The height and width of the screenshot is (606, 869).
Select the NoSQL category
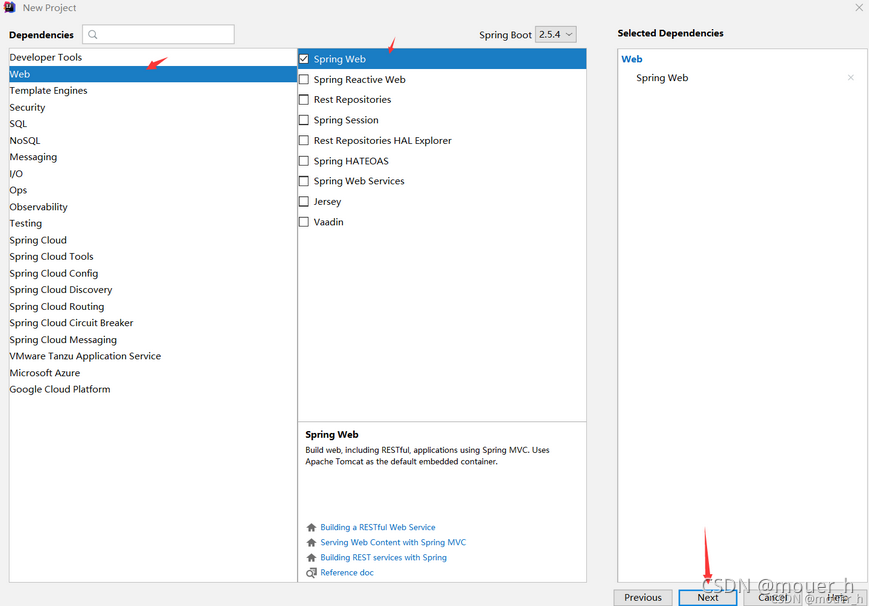tap(153, 140)
